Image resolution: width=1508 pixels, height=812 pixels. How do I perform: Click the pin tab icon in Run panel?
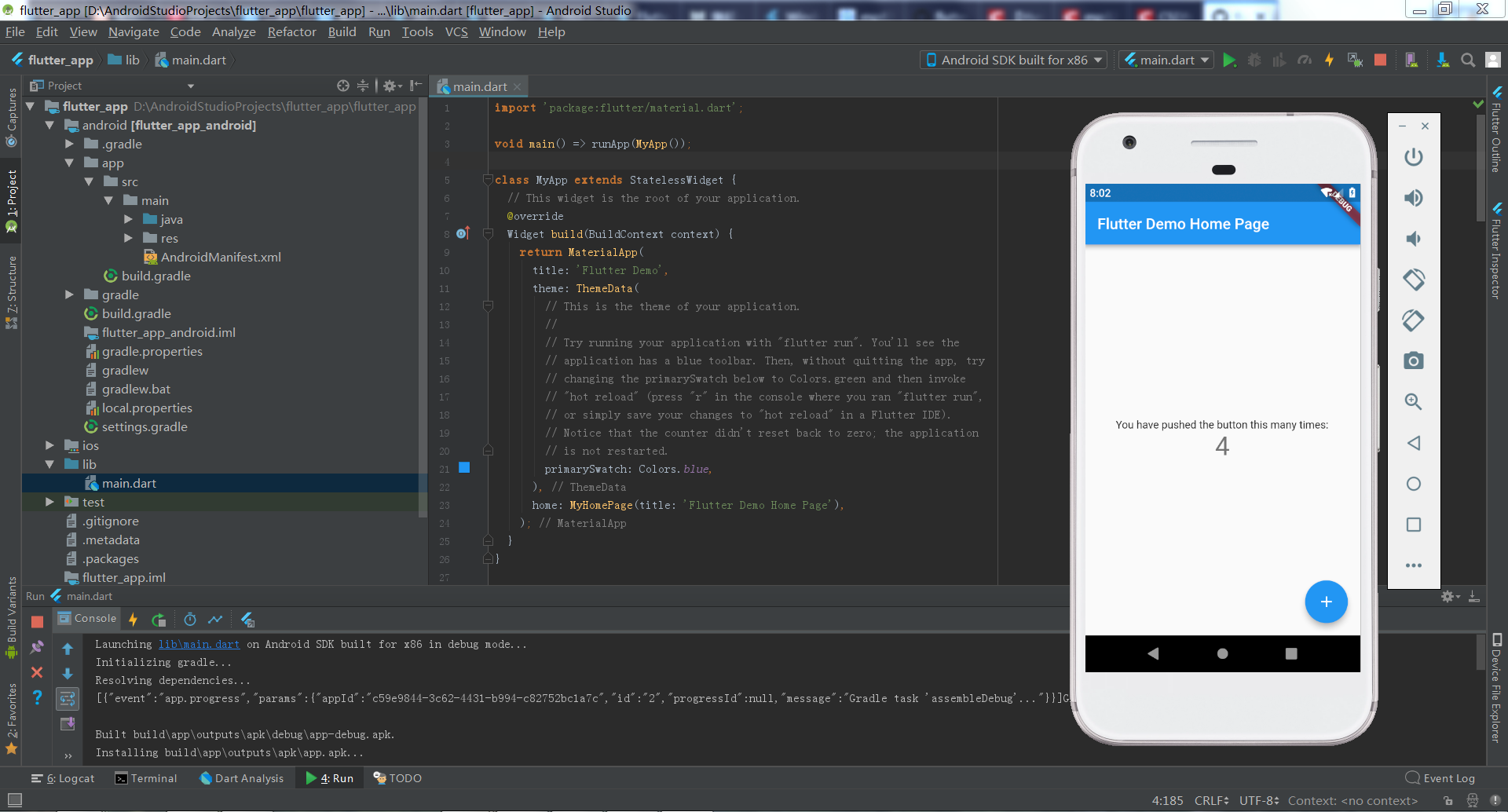coord(37,647)
